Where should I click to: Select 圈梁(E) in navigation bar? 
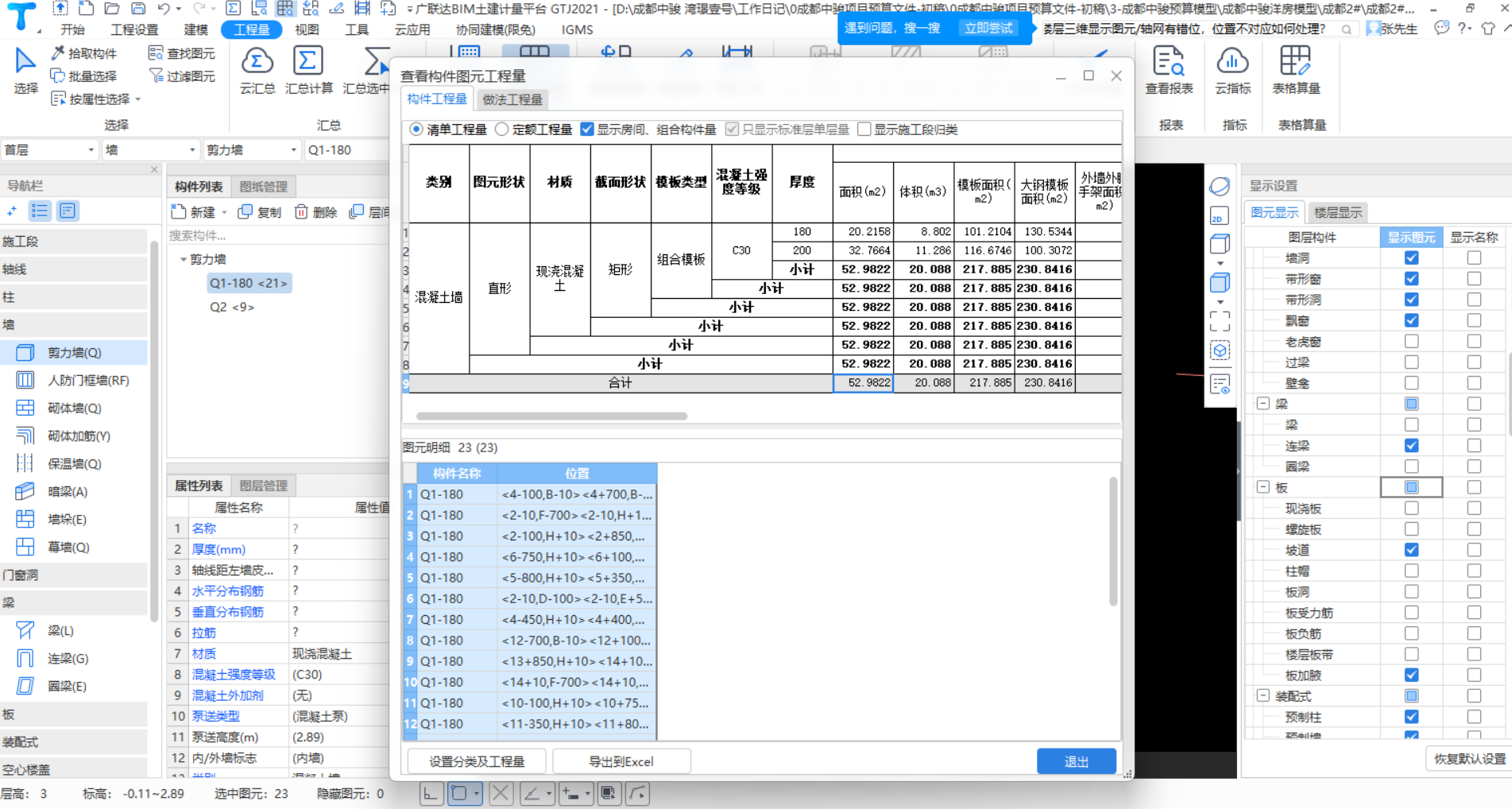(74, 687)
